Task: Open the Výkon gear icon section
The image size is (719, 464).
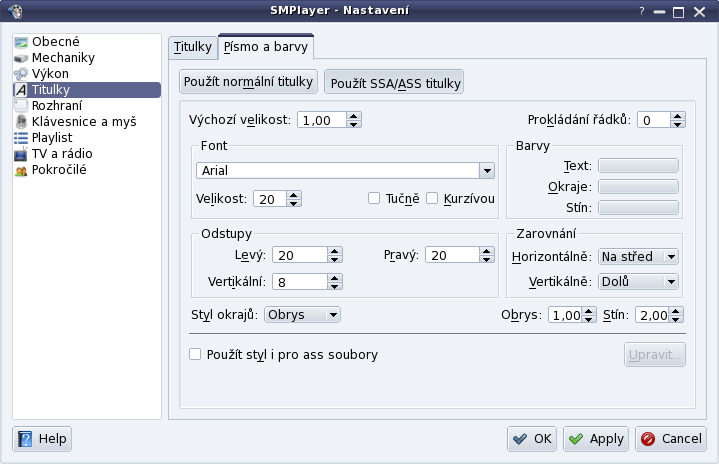Action: coord(21,74)
